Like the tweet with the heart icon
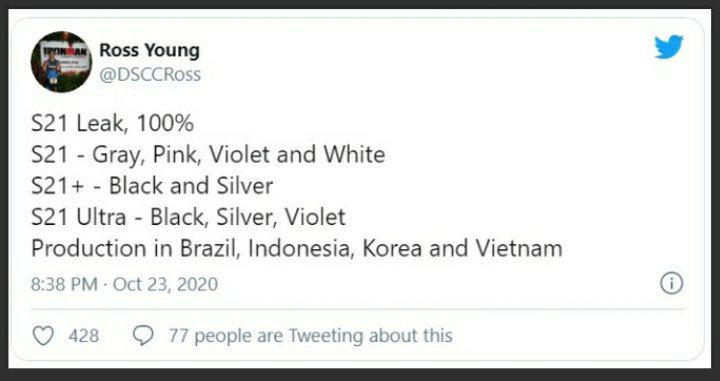720x381 pixels. (x=43, y=336)
